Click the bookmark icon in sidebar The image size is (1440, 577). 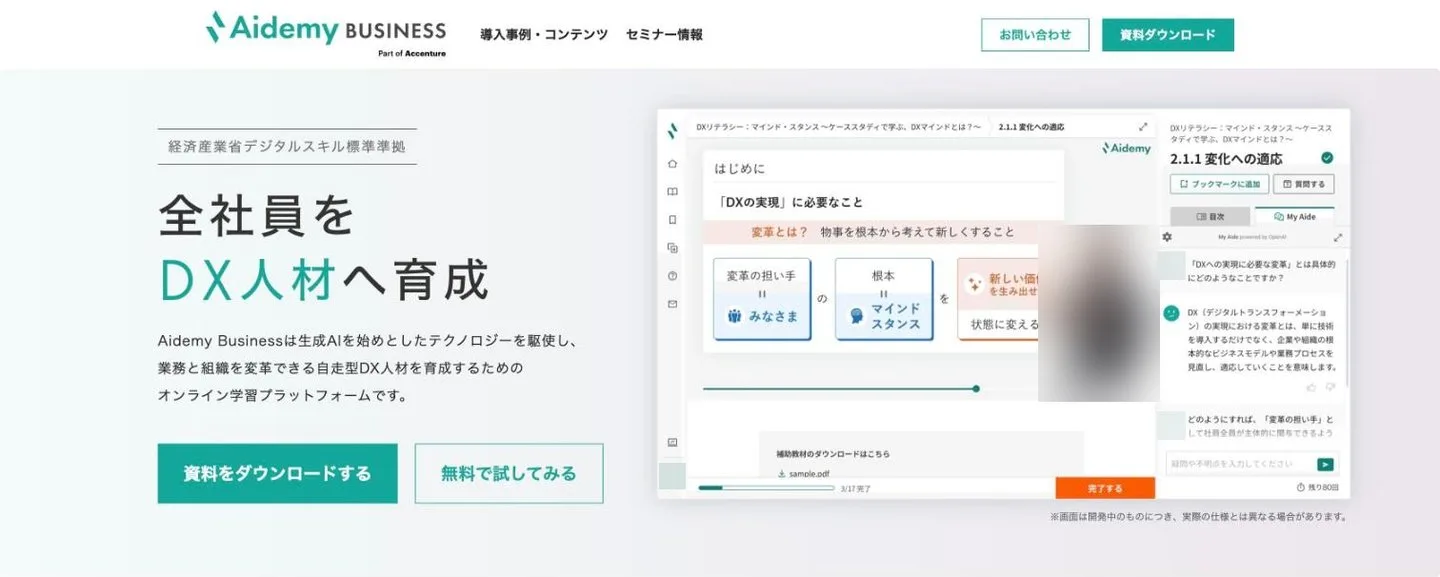pyautogui.click(x=672, y=219)
